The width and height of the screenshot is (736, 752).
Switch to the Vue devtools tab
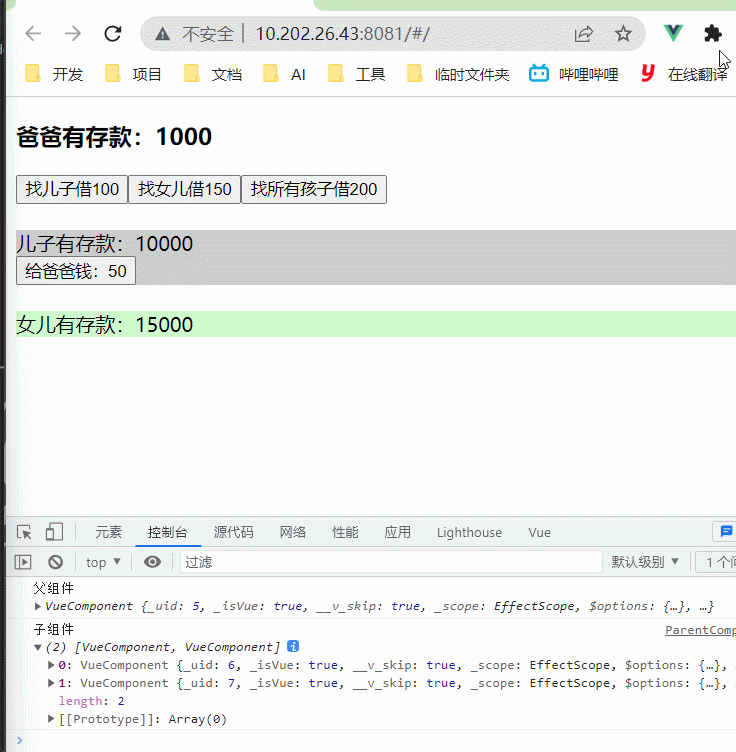click(x=539, y=532)
